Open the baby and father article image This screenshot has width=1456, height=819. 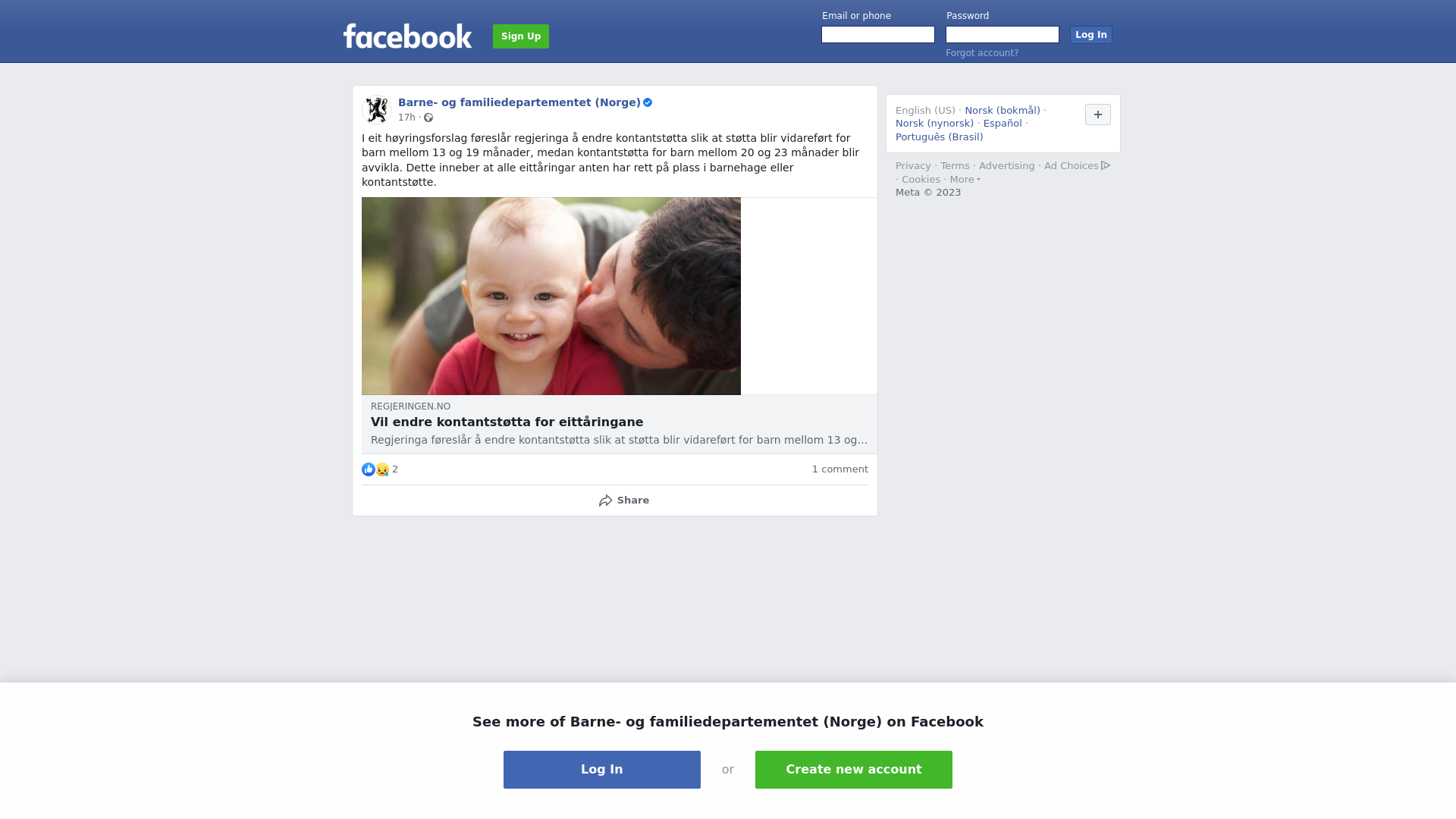(x=551, y=296)
